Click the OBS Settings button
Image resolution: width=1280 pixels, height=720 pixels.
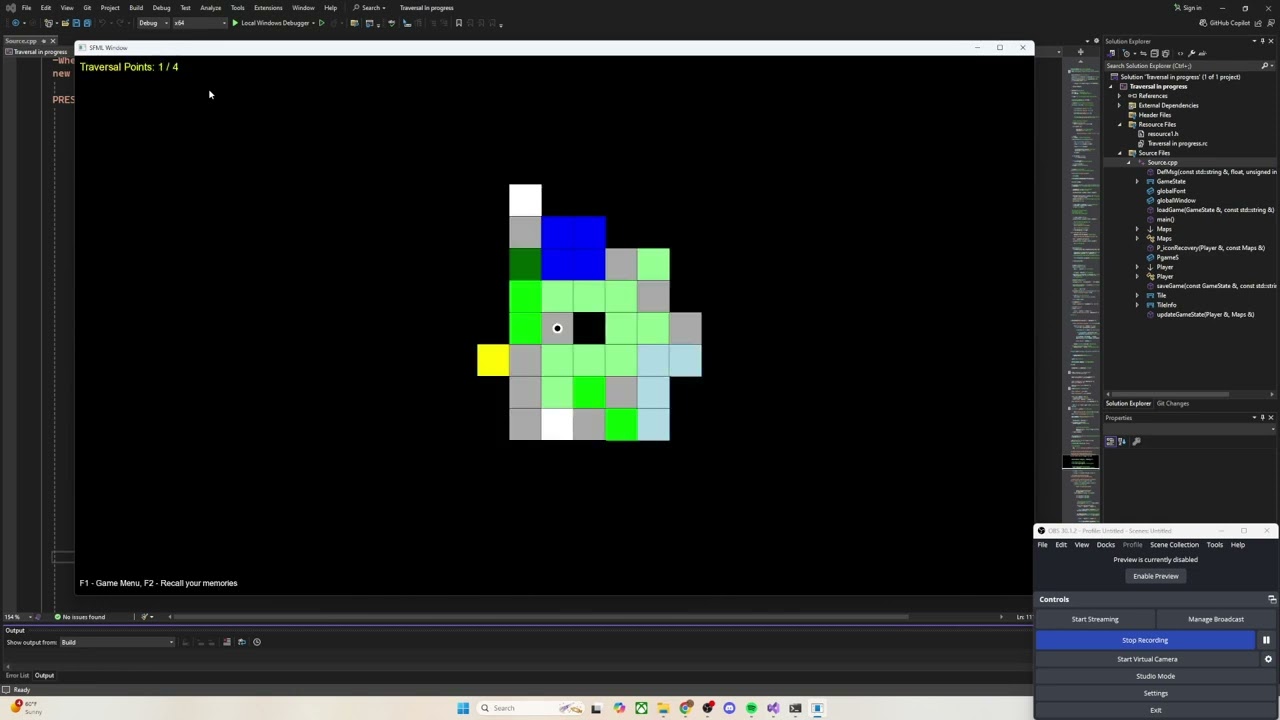[1155, 693]
